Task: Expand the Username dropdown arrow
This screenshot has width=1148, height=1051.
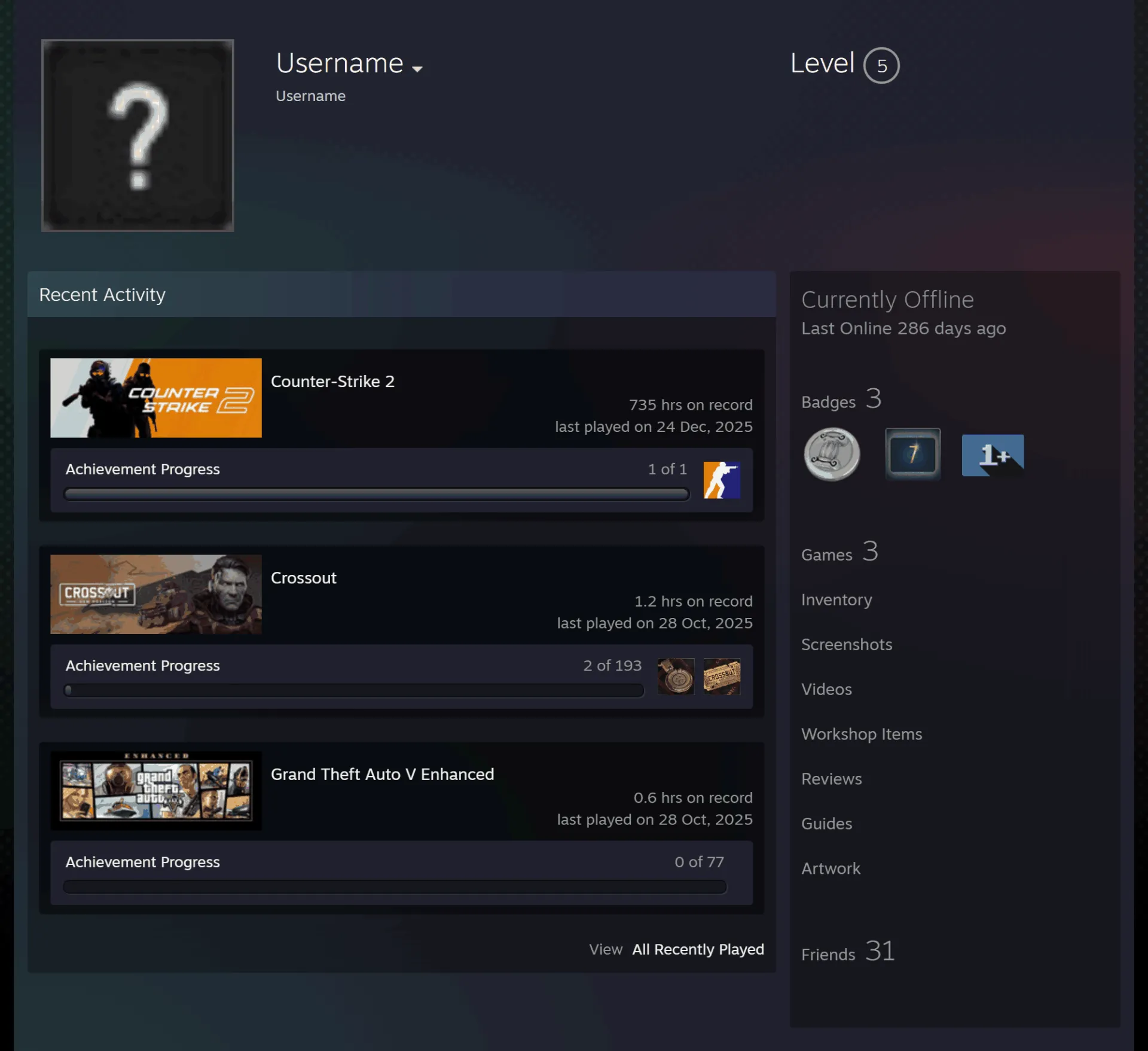Action: 417,69
